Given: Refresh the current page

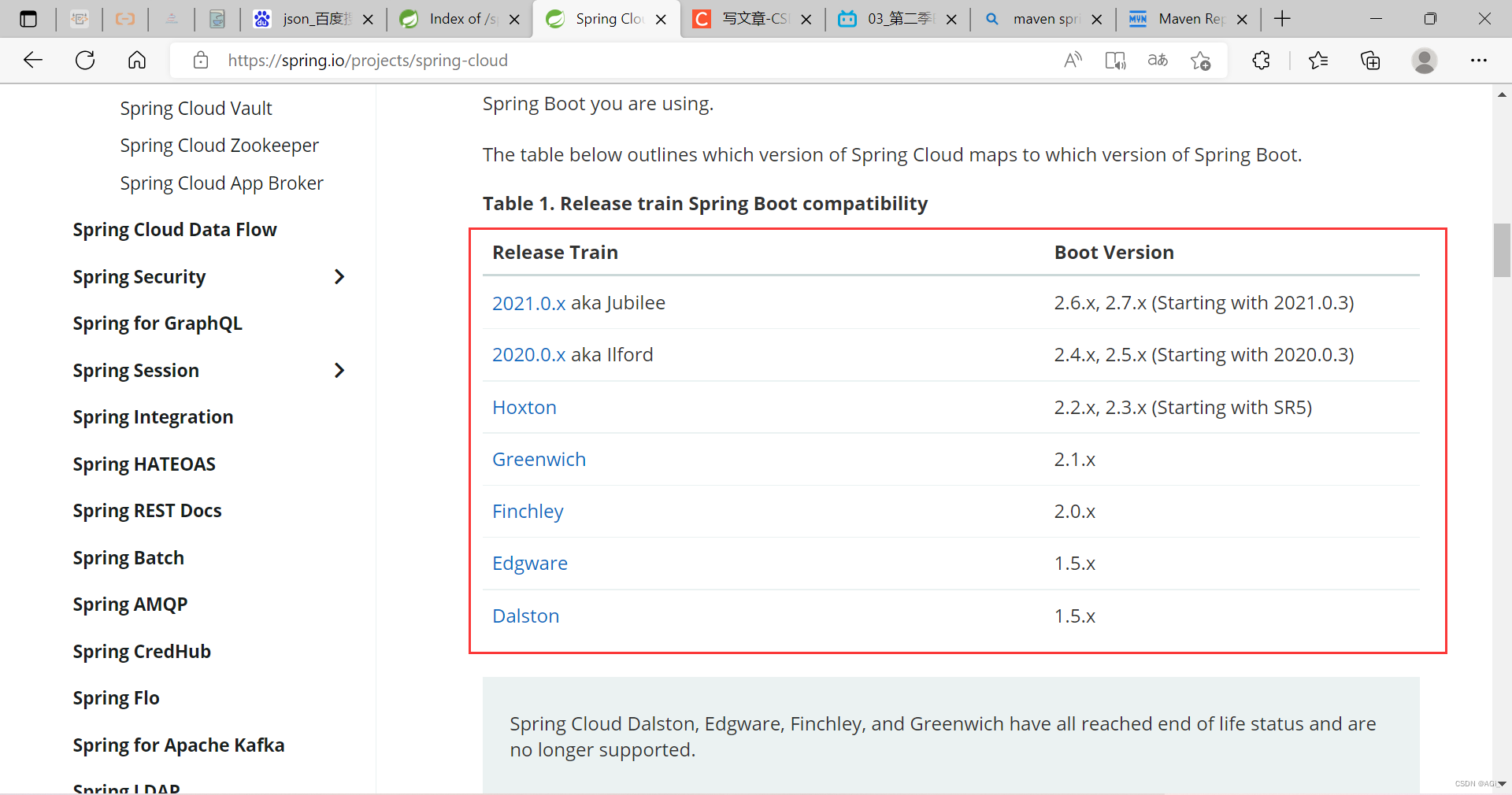Looking at the screenshot, I should pyautogui.click(x=84, y=60).
